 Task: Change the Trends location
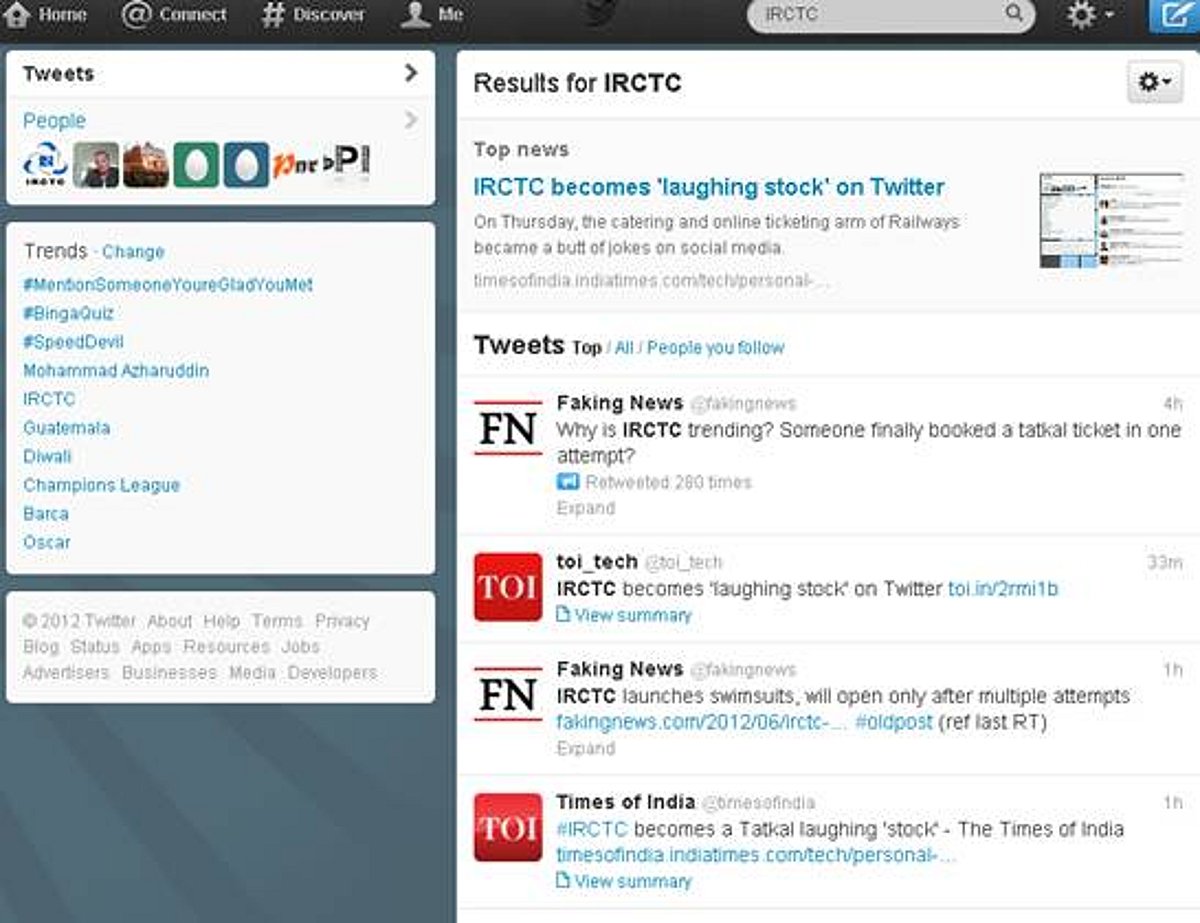point(133,252)
